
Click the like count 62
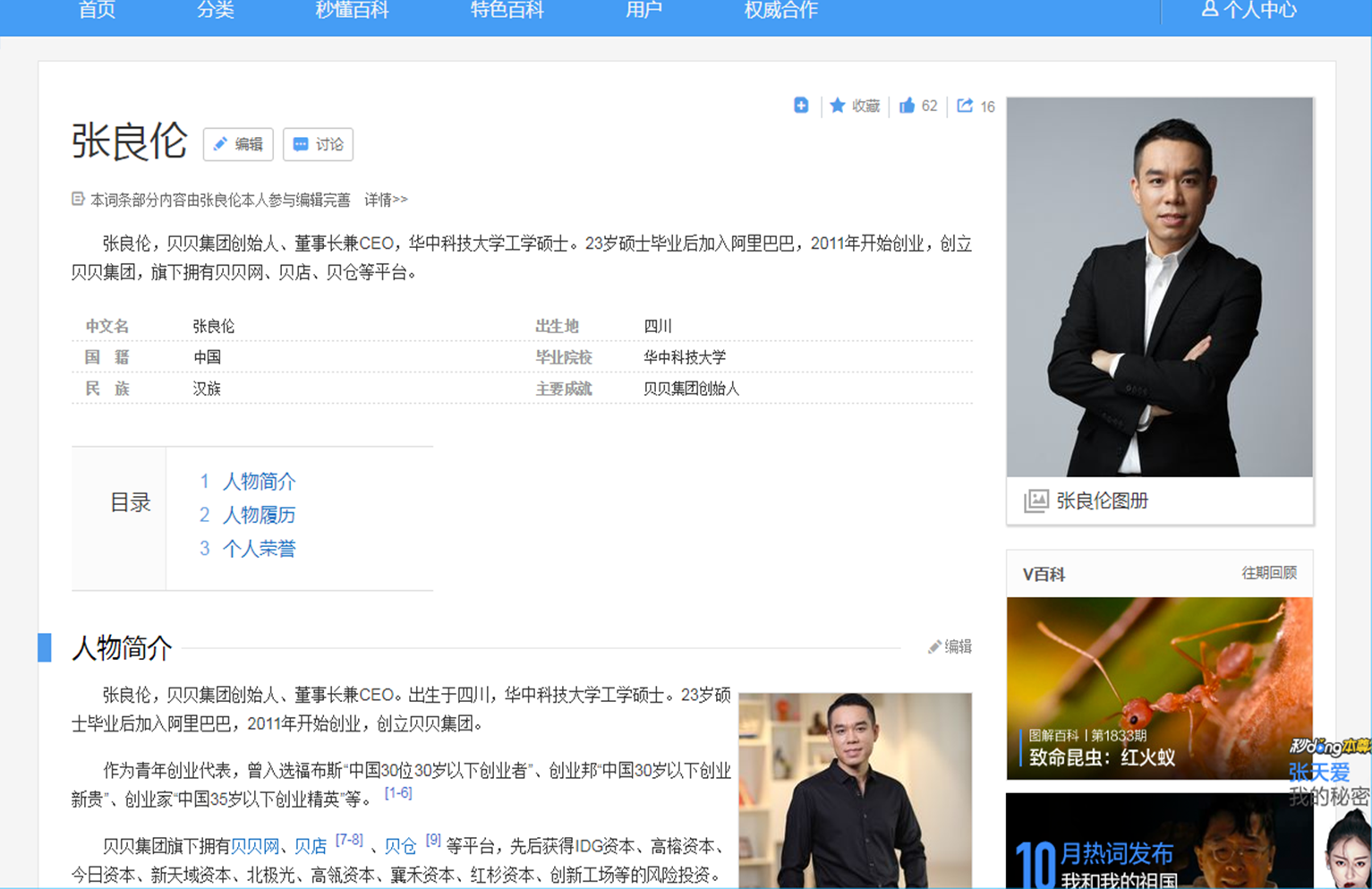[929, 106]
